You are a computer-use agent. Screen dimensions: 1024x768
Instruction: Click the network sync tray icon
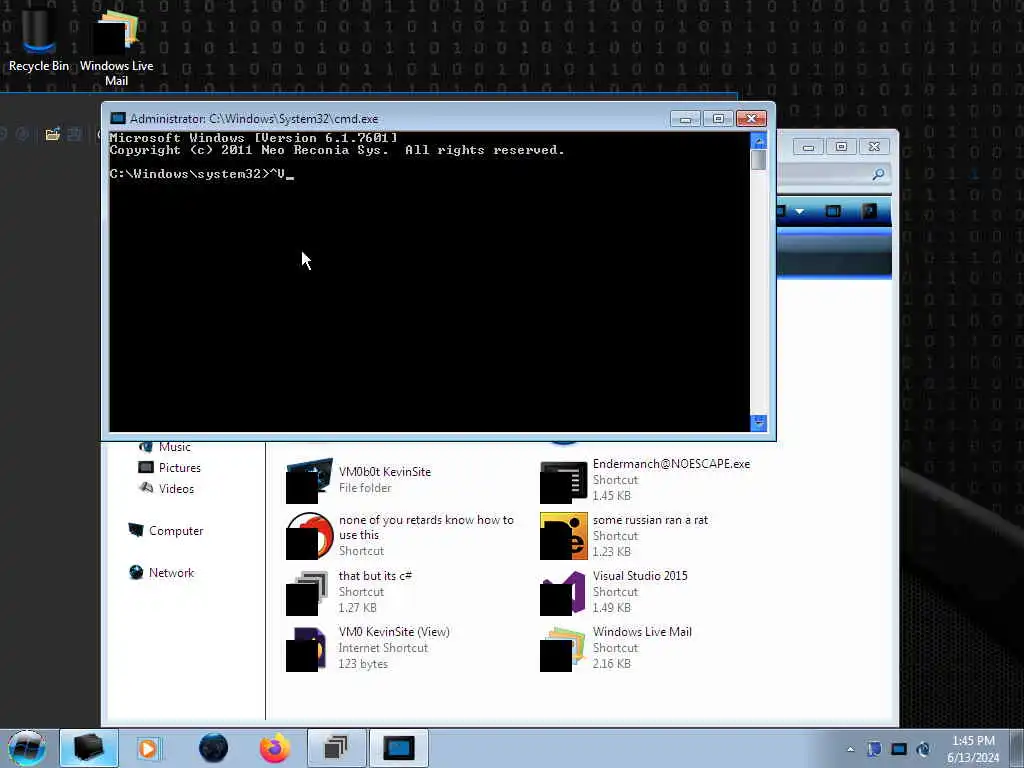(923, 749)
